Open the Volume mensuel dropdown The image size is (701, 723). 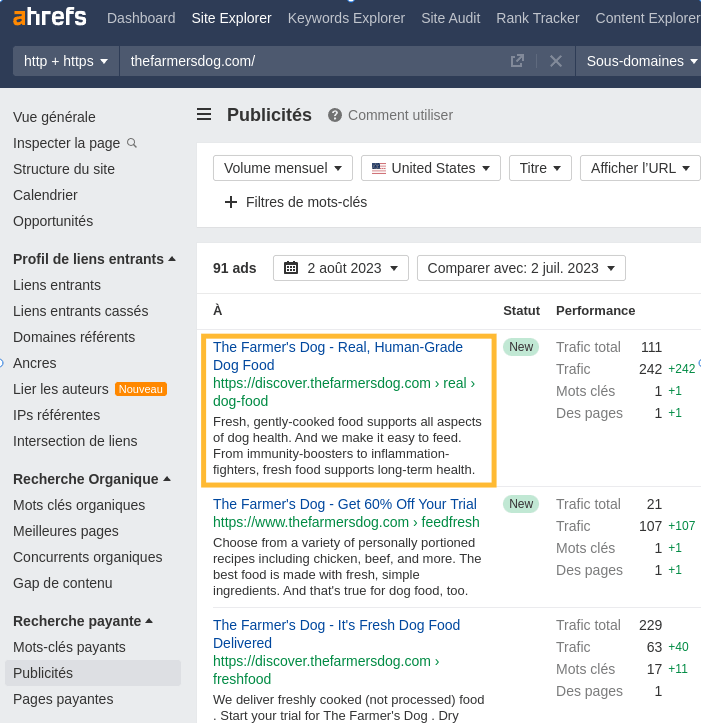pyautogui.click(x=283, y=168)
